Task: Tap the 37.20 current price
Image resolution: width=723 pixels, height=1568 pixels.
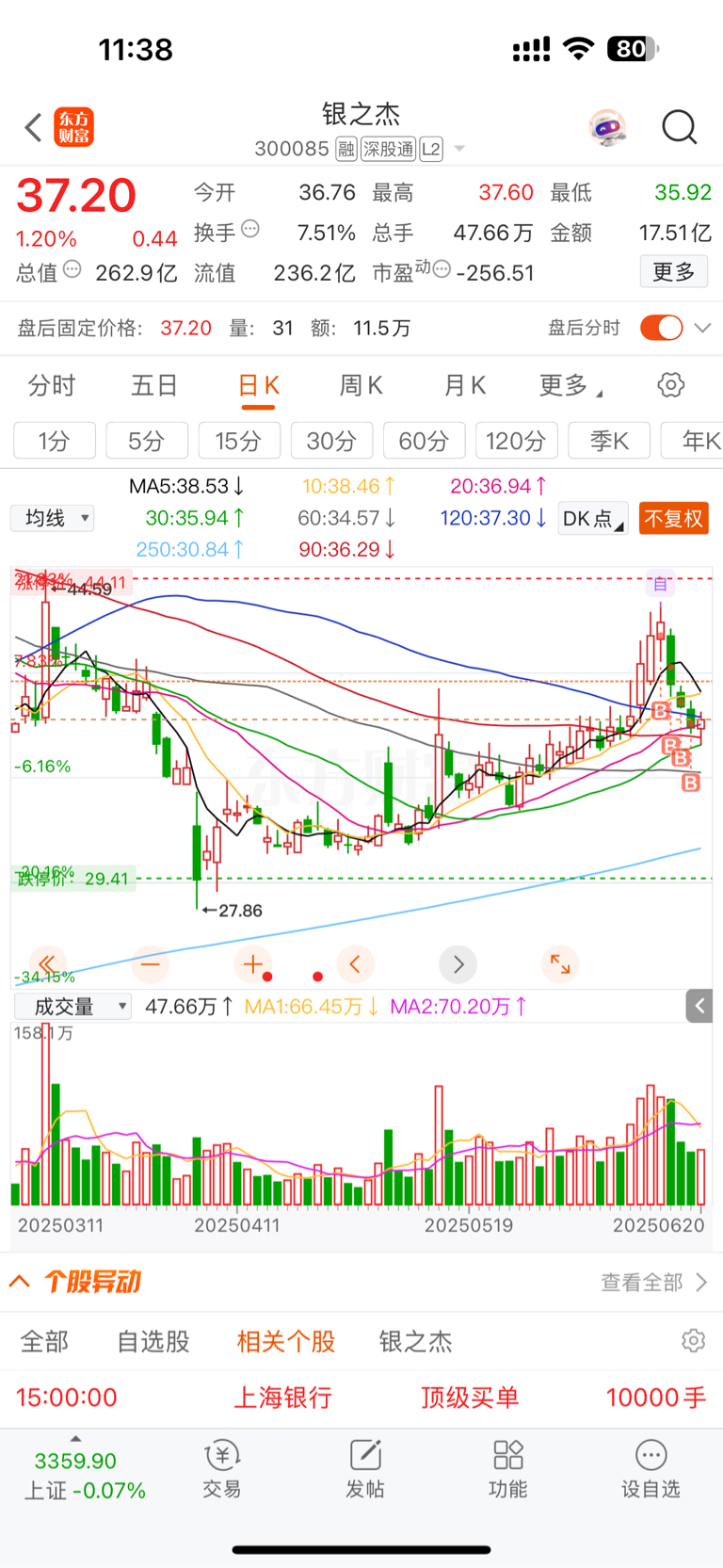Action: (x=76, y=196)
